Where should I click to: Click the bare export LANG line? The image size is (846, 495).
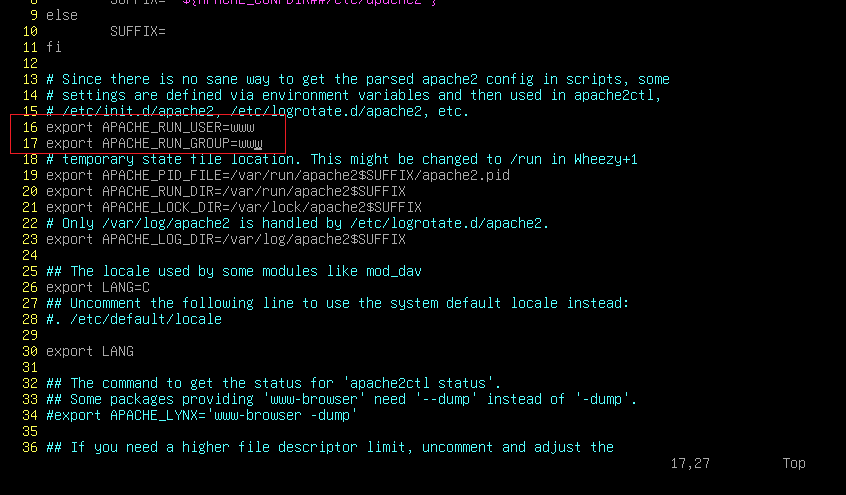pyautogui.click(x=90, y=351)
